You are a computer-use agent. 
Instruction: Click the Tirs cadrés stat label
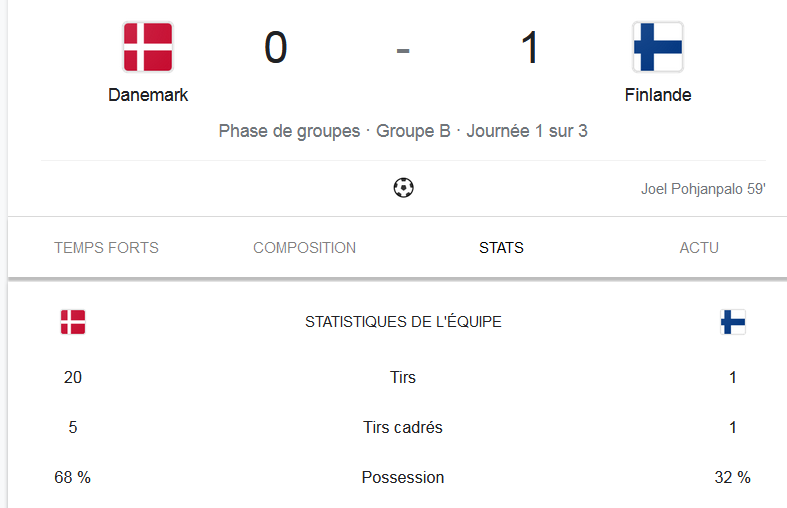coord(403,427)
